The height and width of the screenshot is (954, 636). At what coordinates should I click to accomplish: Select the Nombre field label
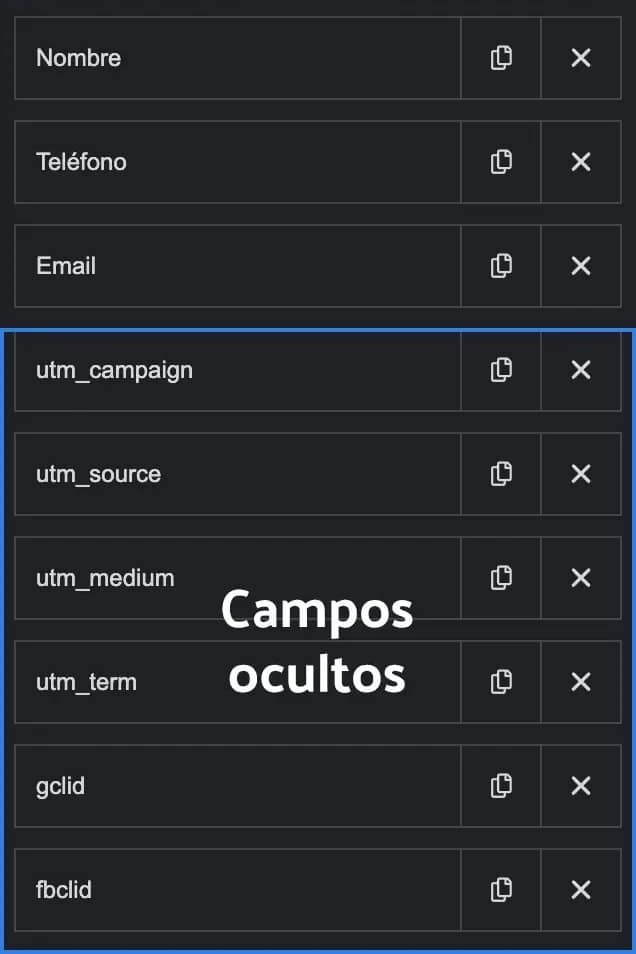pos(79,58)
